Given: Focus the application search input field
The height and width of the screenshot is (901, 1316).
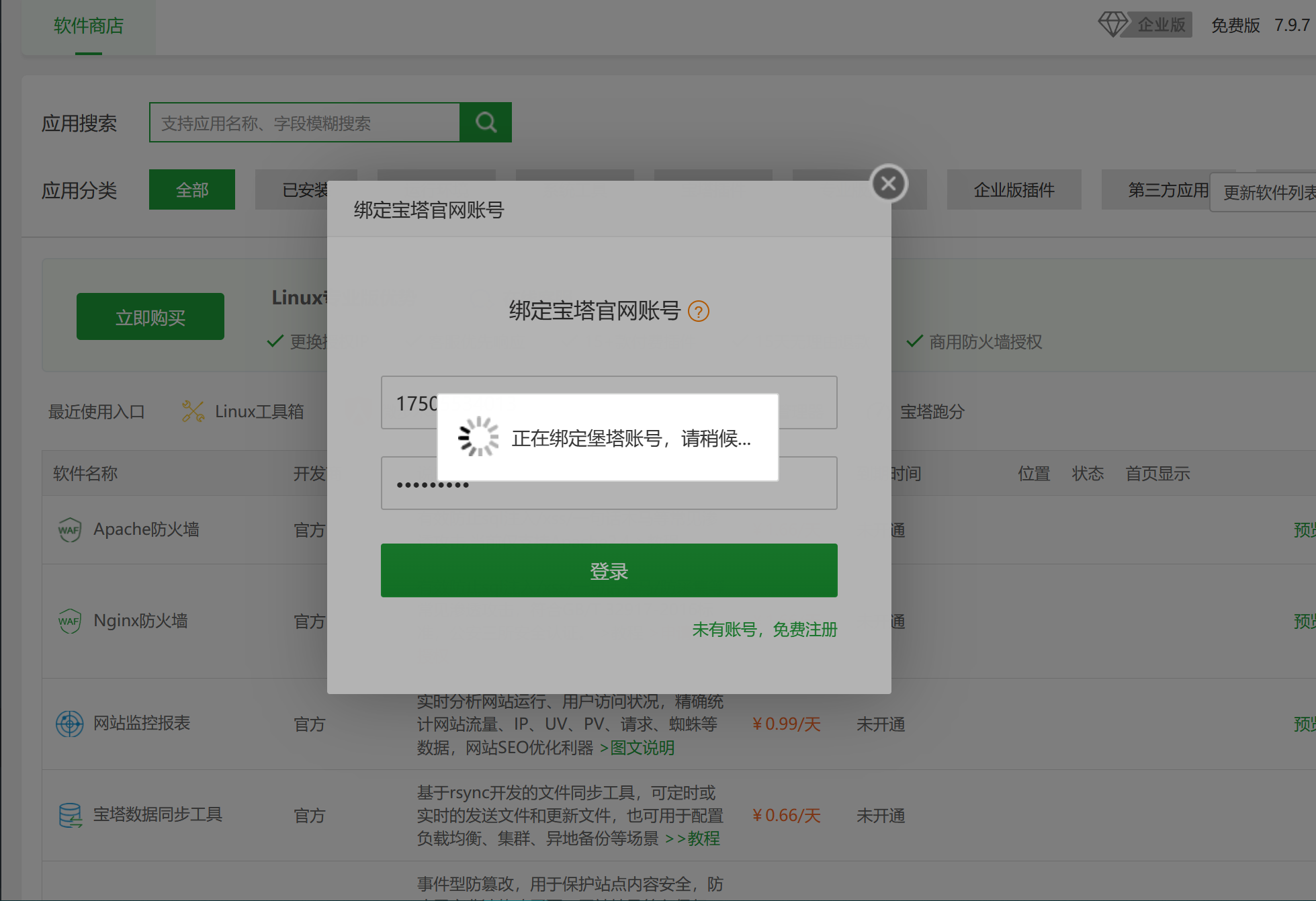Looking at the screenshot, I should [304, 122].
